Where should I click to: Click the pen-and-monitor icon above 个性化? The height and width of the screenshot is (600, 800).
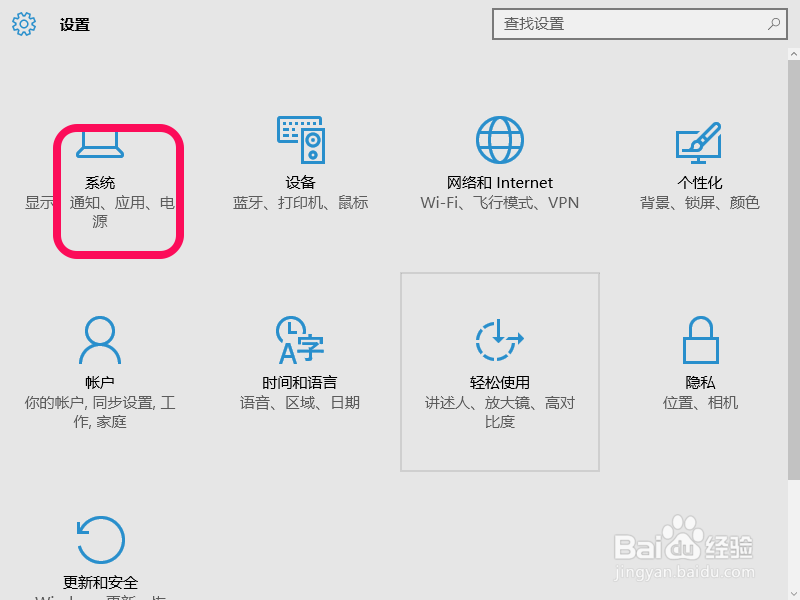[700, 140]
